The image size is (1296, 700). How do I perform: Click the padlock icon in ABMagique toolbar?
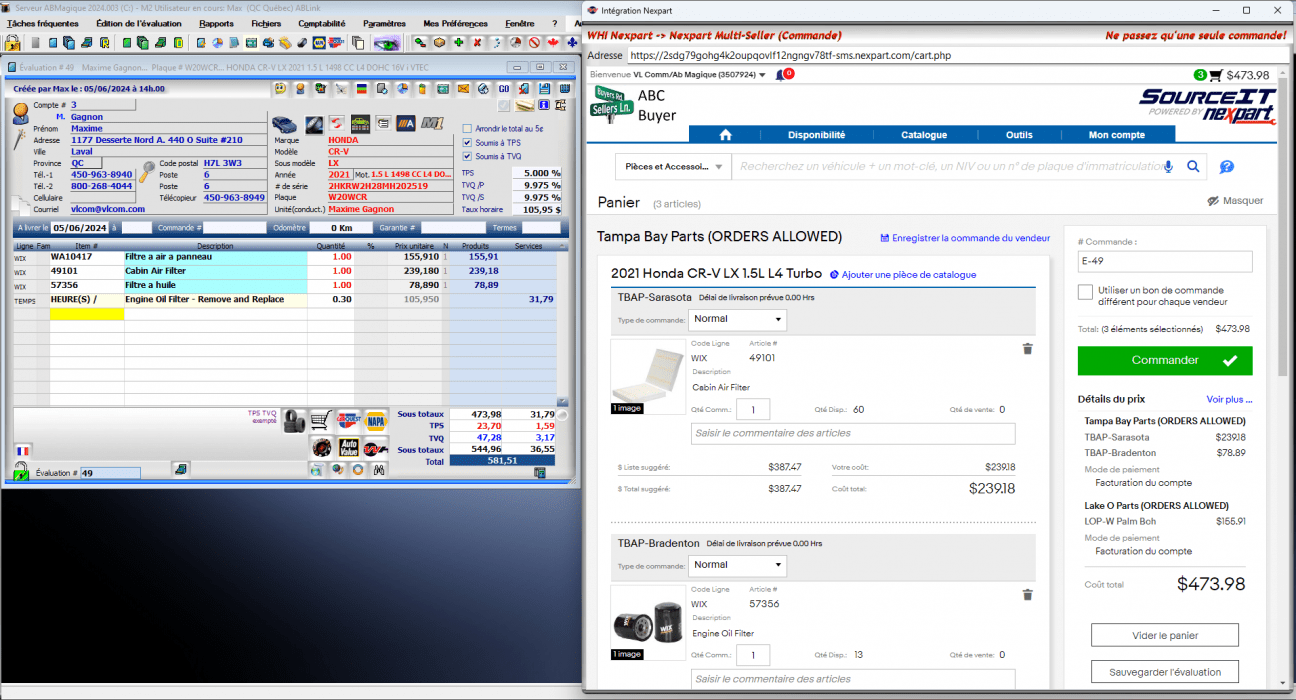point(12,43)
